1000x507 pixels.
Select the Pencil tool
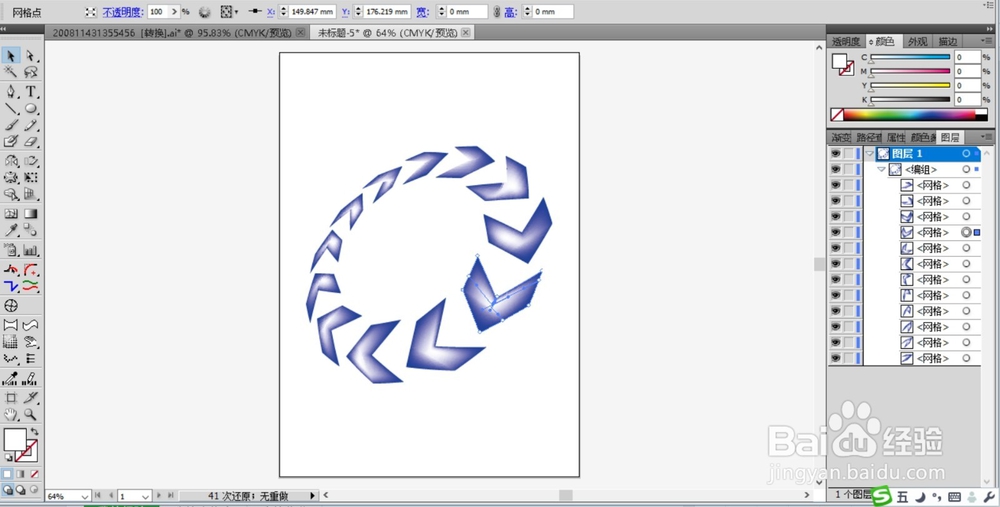click(x=31, y=125)
